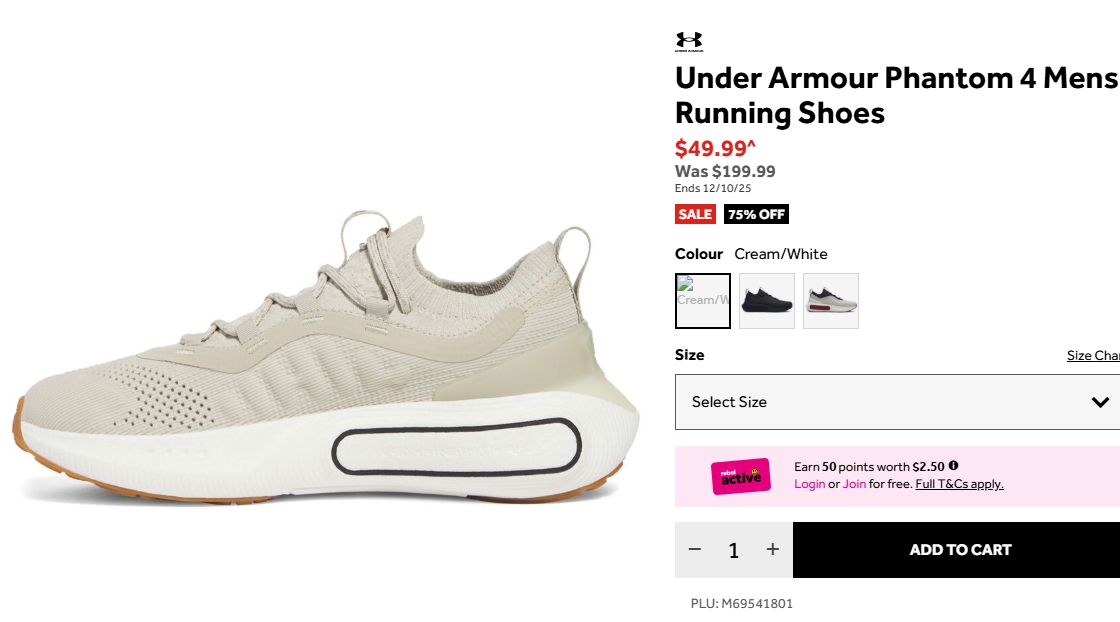
Task: Click the red SALE badge
Action: 695,214
